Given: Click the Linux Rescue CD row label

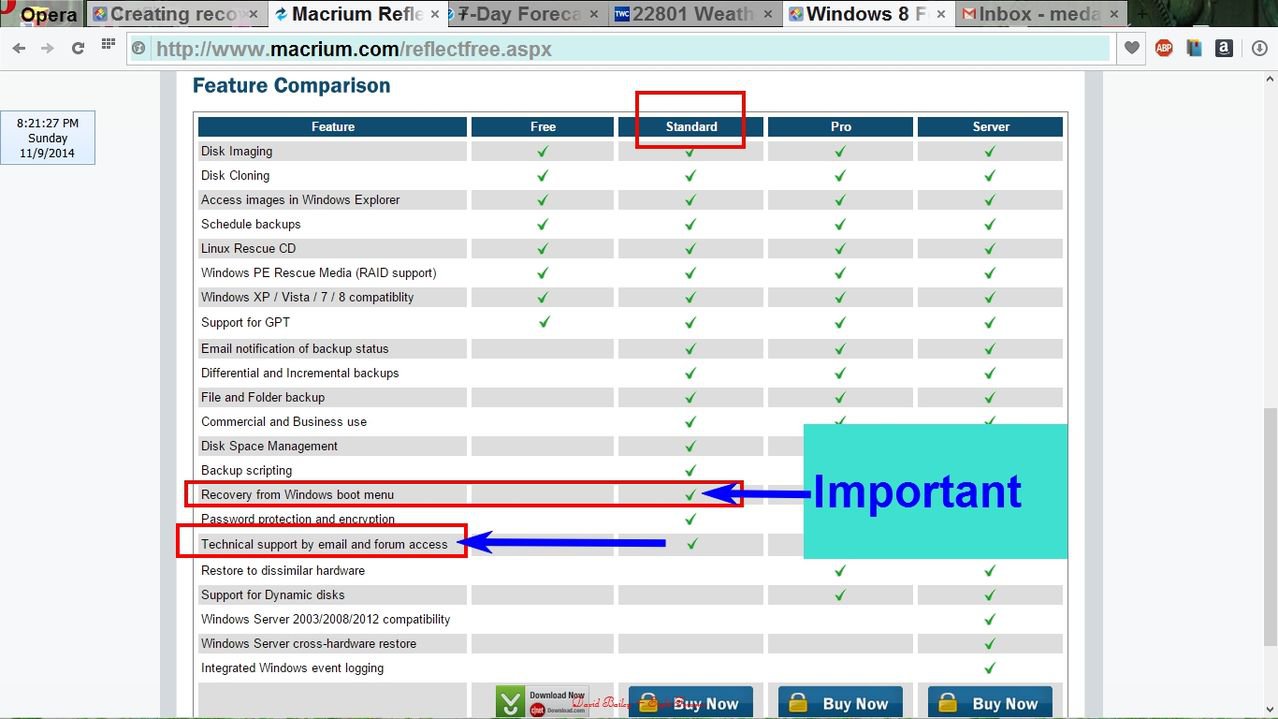Looking at the screenshot, I should pyautogui.click(x=248, y=248).
